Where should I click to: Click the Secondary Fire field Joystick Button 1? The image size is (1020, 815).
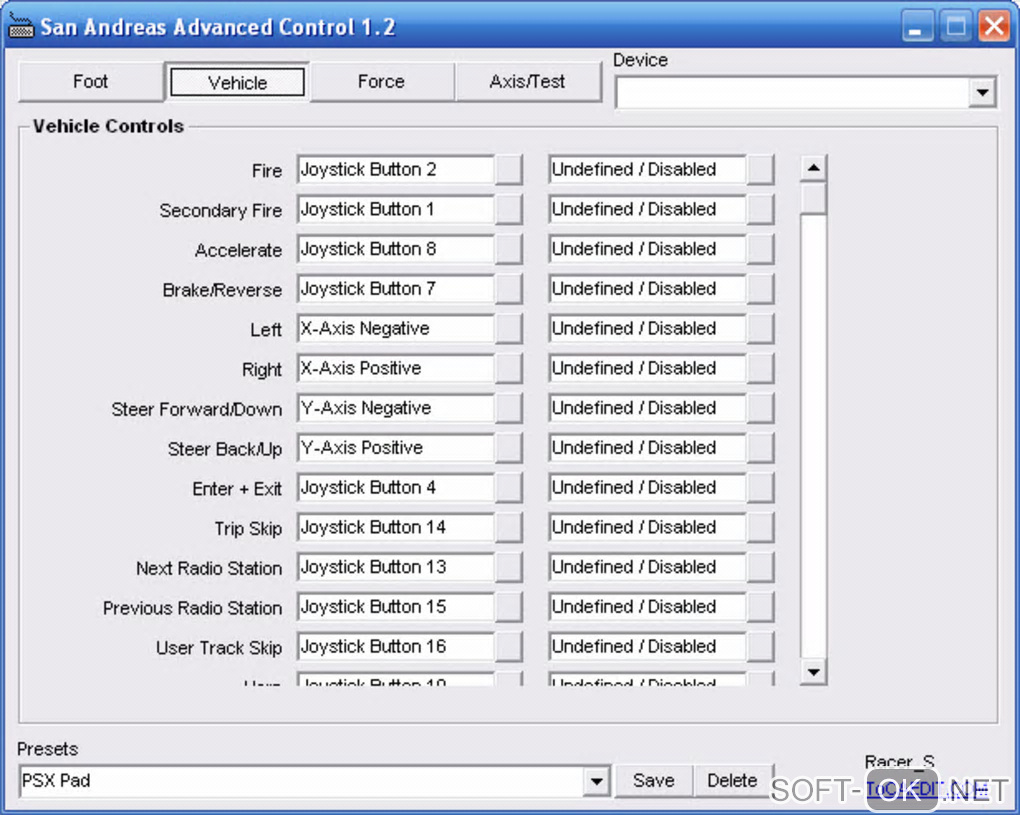coord(396,209)
